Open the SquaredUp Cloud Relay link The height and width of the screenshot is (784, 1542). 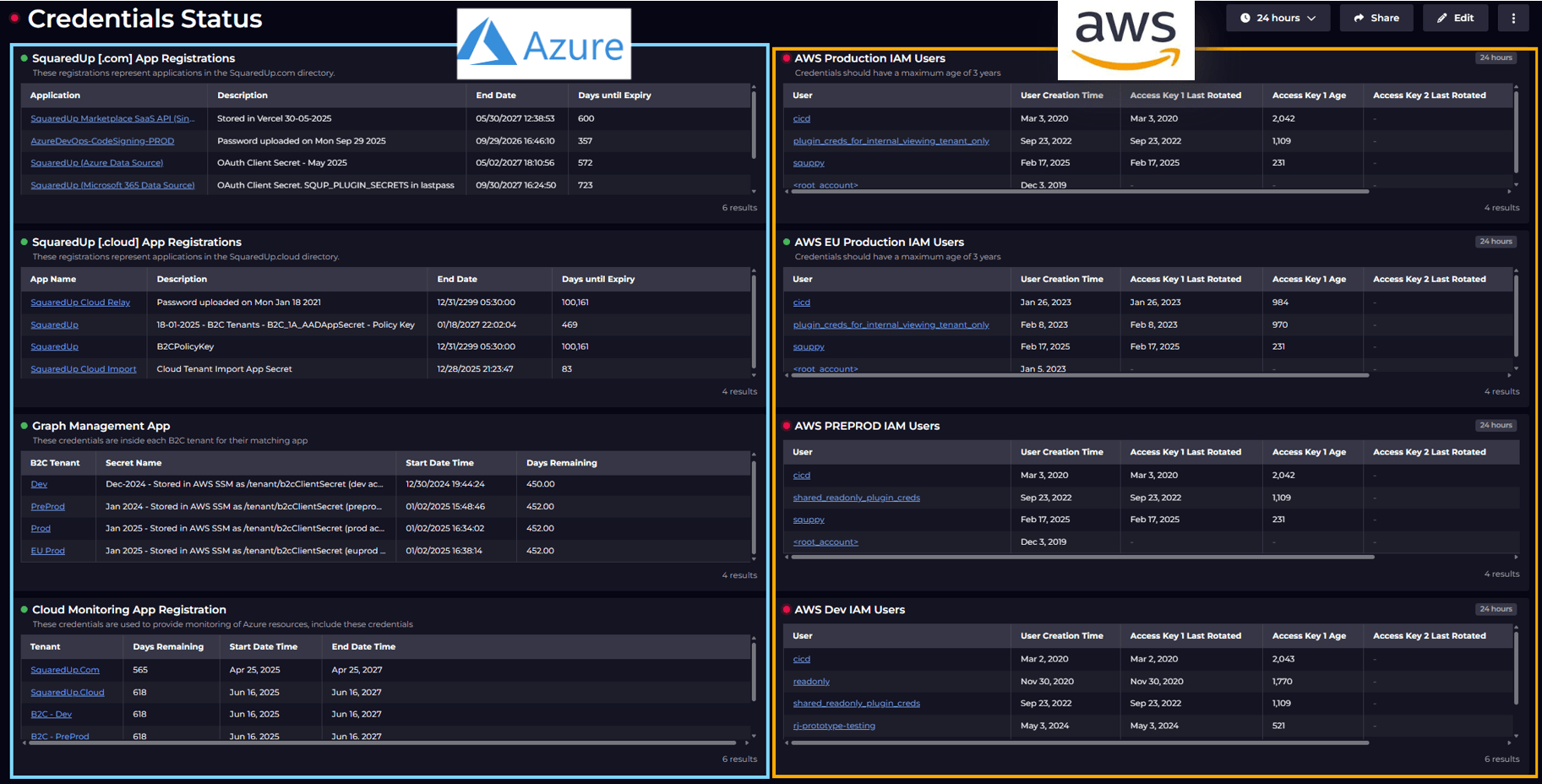click(80, 302)
